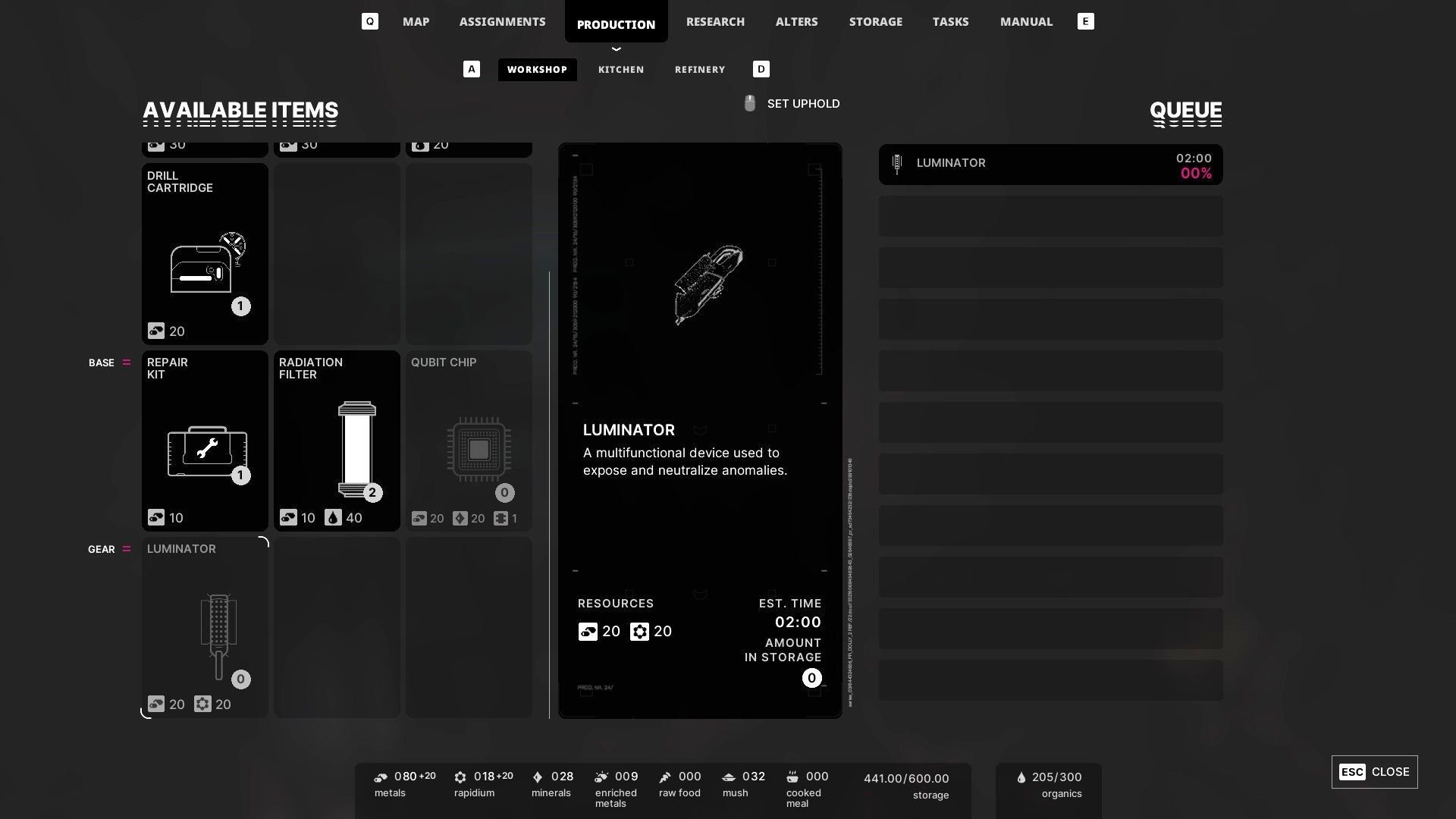Click the mouse icon beside Set Uphold

pyautogui.click(x=750, y=104)
